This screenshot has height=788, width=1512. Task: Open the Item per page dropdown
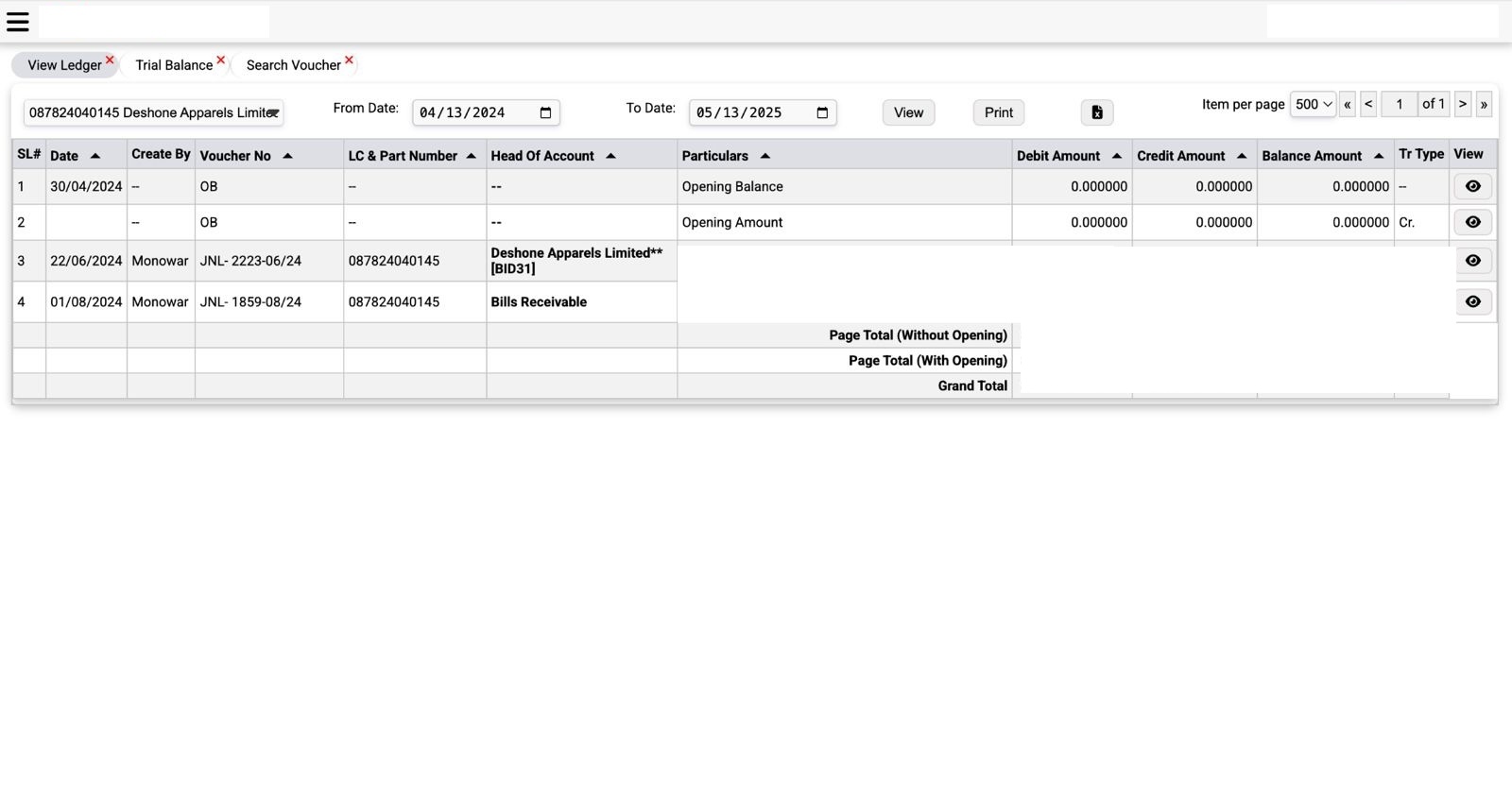click(1313, 104)
